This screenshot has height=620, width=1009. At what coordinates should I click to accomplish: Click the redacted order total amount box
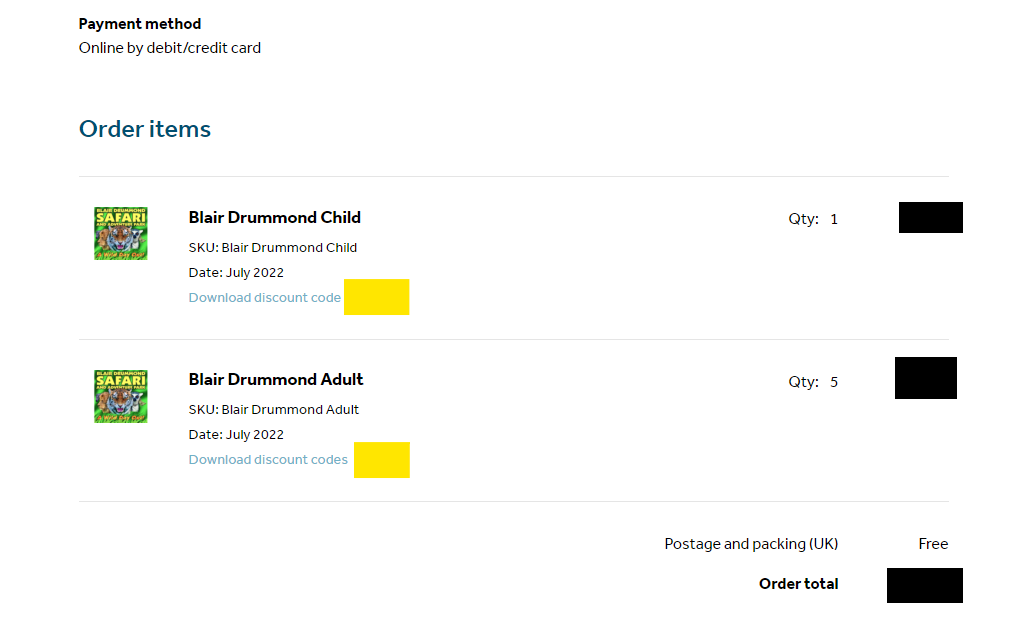point(924,585)
